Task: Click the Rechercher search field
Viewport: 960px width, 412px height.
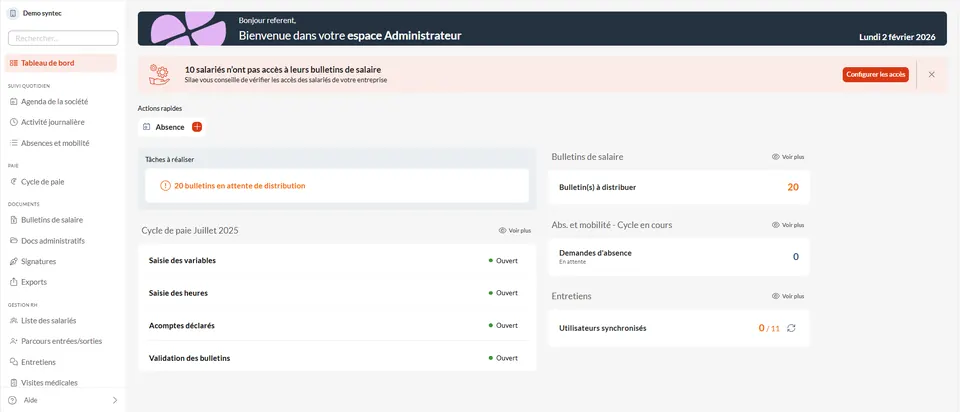Action: tap(62, 38)
